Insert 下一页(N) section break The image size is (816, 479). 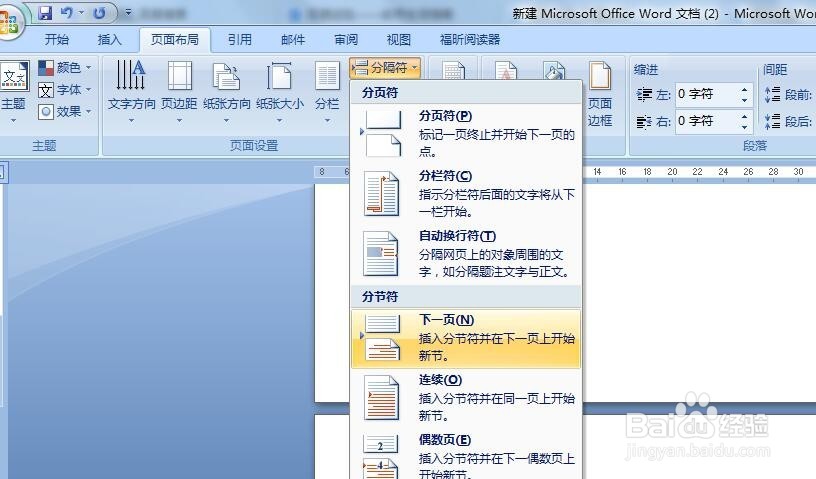[466, 338]
